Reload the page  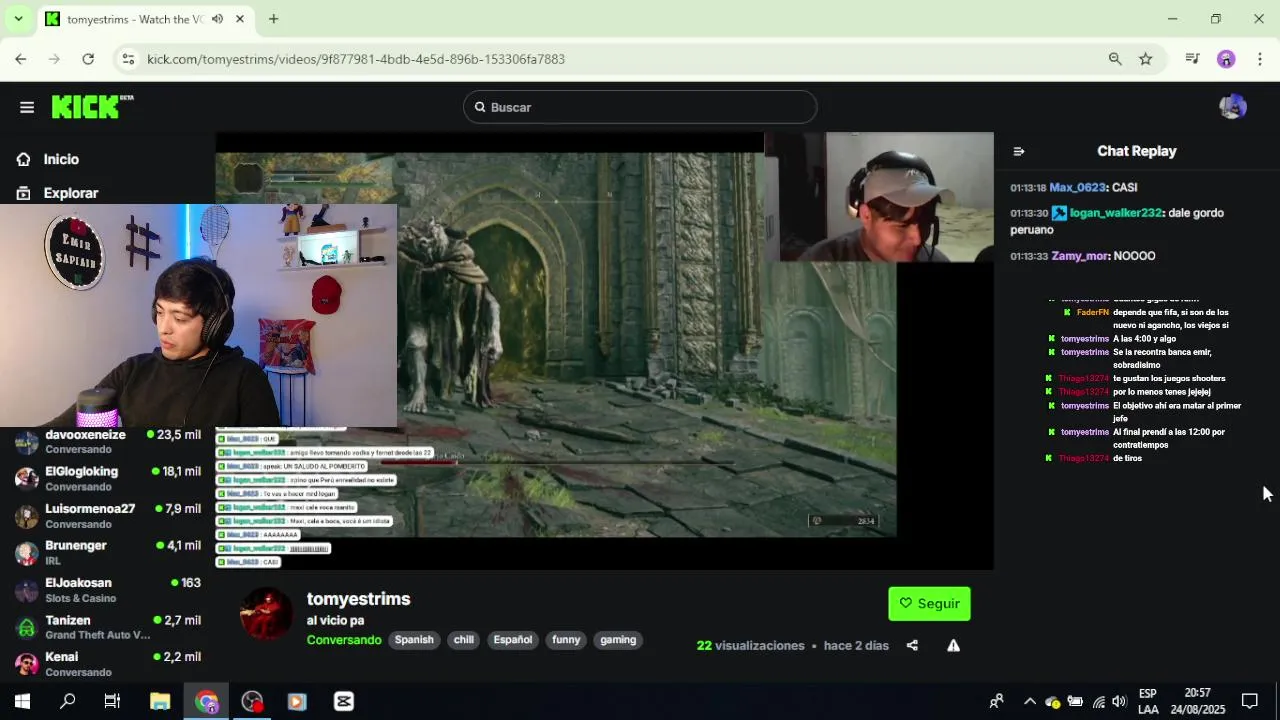point(88,59)
